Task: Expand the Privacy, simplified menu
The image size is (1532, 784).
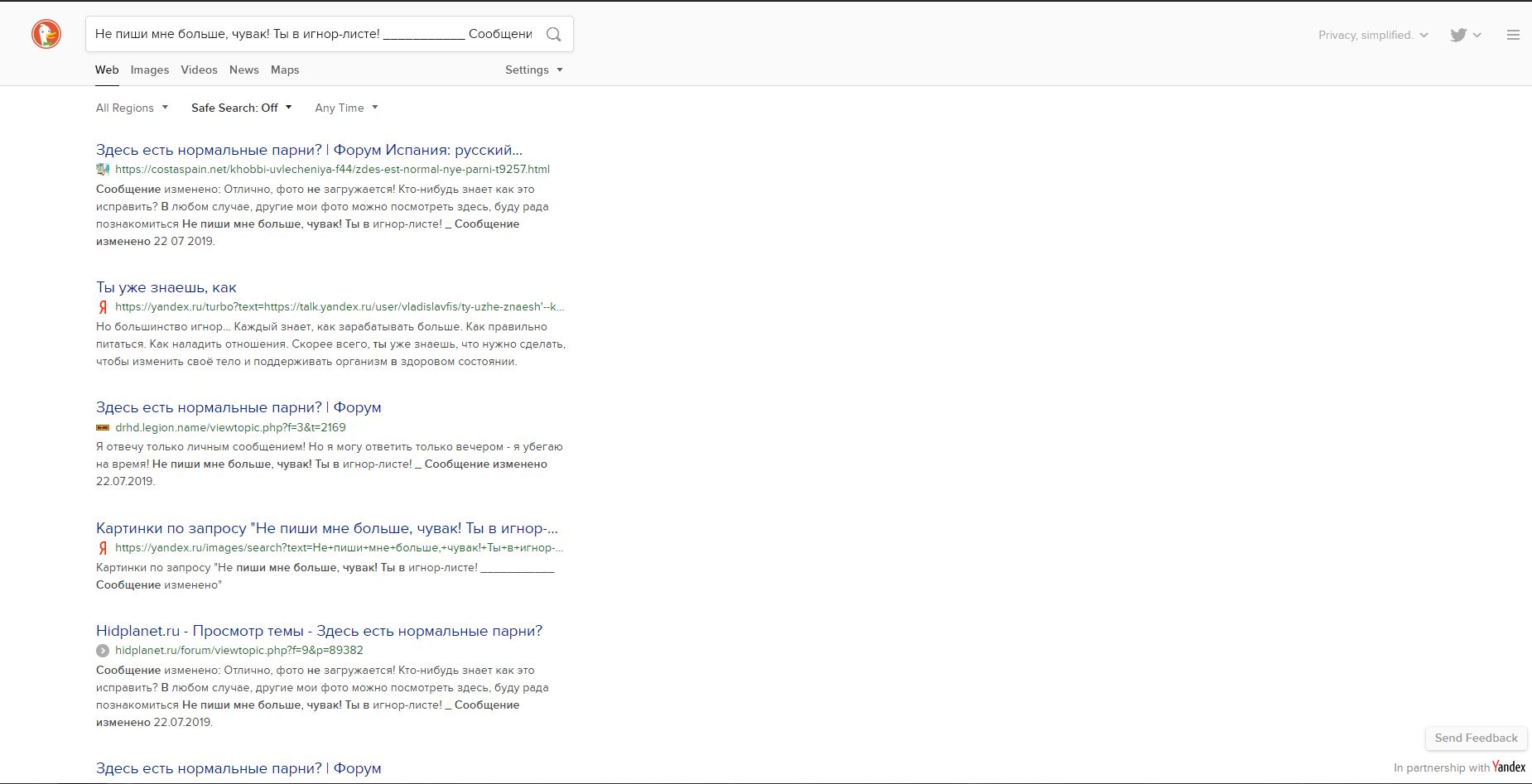Action: click(1373, 35)
